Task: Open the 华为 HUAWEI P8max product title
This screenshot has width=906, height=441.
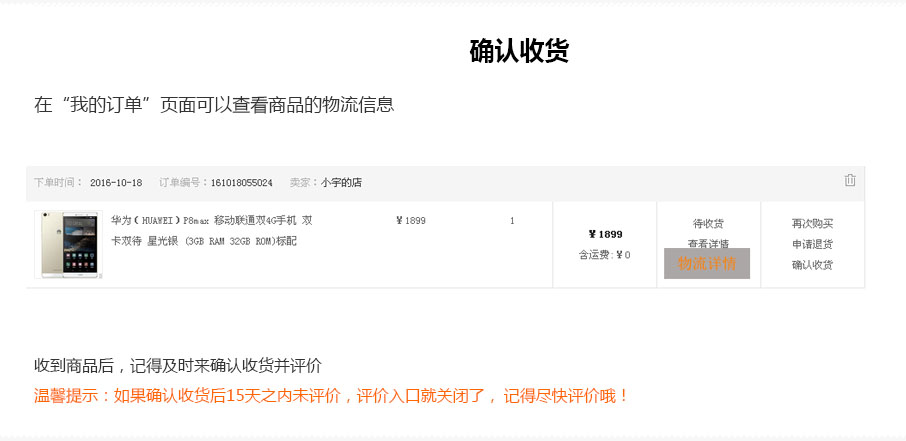Action: [211, 231]
